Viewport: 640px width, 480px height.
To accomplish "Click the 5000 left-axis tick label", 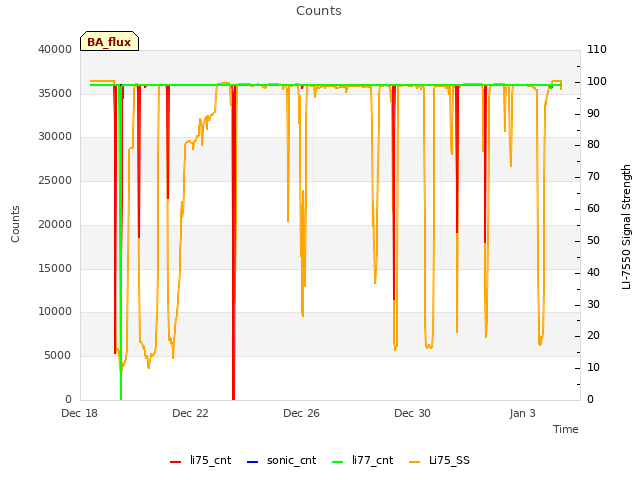I will [58, 355].
